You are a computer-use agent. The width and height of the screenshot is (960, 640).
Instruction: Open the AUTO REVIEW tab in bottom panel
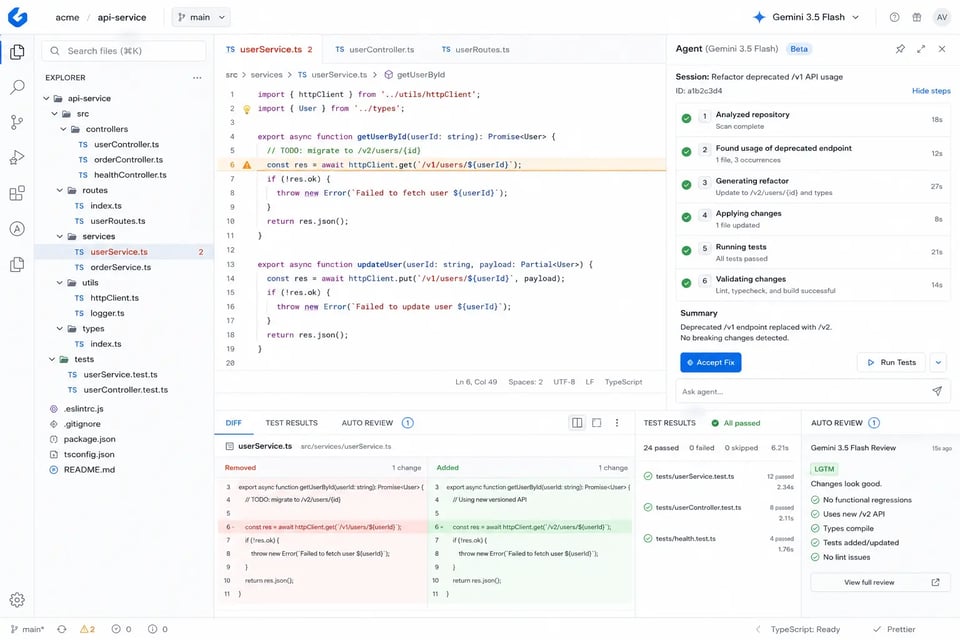(377, 423)
